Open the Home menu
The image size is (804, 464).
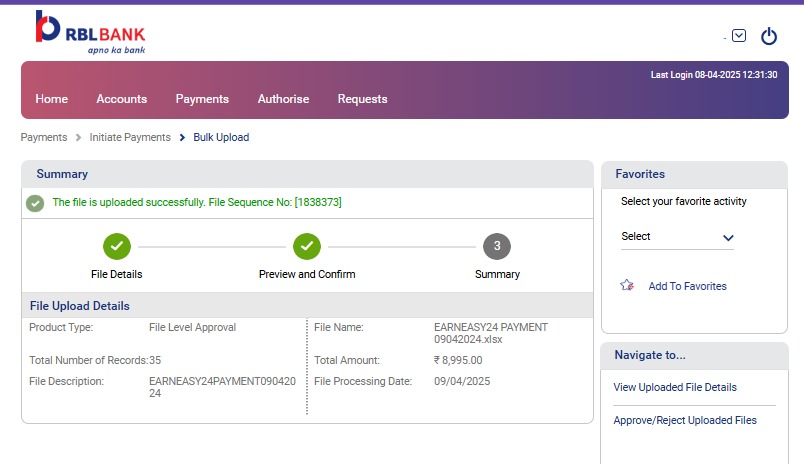tap(51, 99)
